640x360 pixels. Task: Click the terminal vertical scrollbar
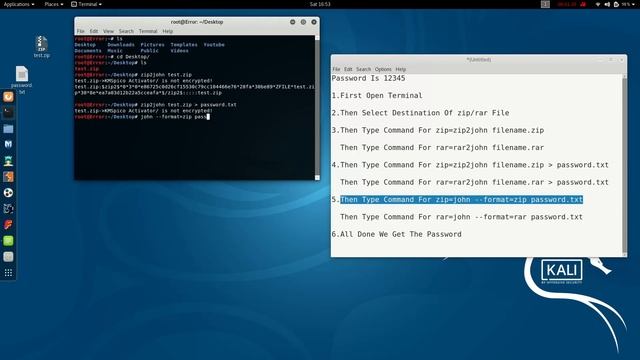coord(317,107)
